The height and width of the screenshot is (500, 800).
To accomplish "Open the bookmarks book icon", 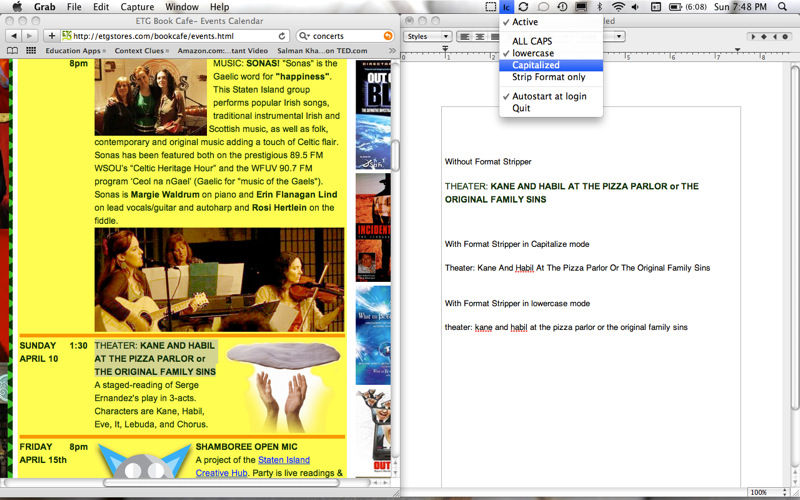I will pos(12,51).
